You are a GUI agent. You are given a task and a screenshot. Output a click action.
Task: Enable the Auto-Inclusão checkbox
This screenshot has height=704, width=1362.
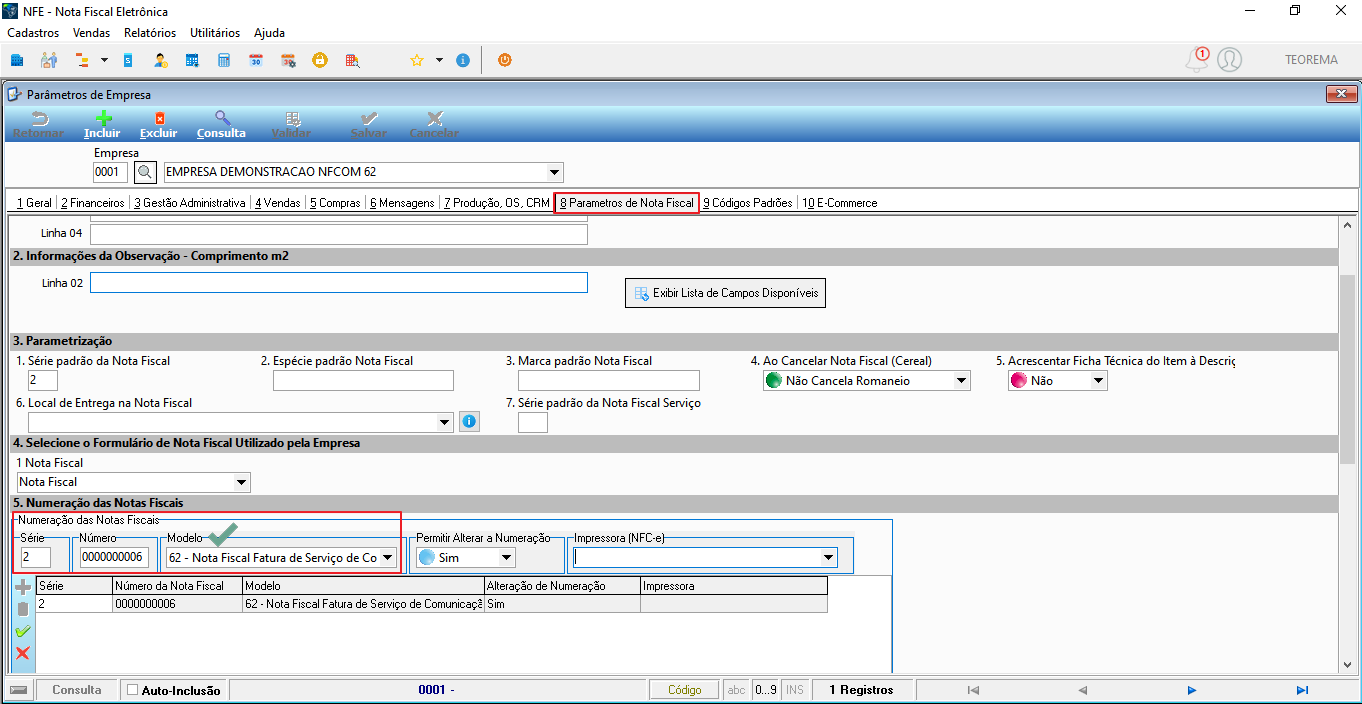click(x=133, y=690)
